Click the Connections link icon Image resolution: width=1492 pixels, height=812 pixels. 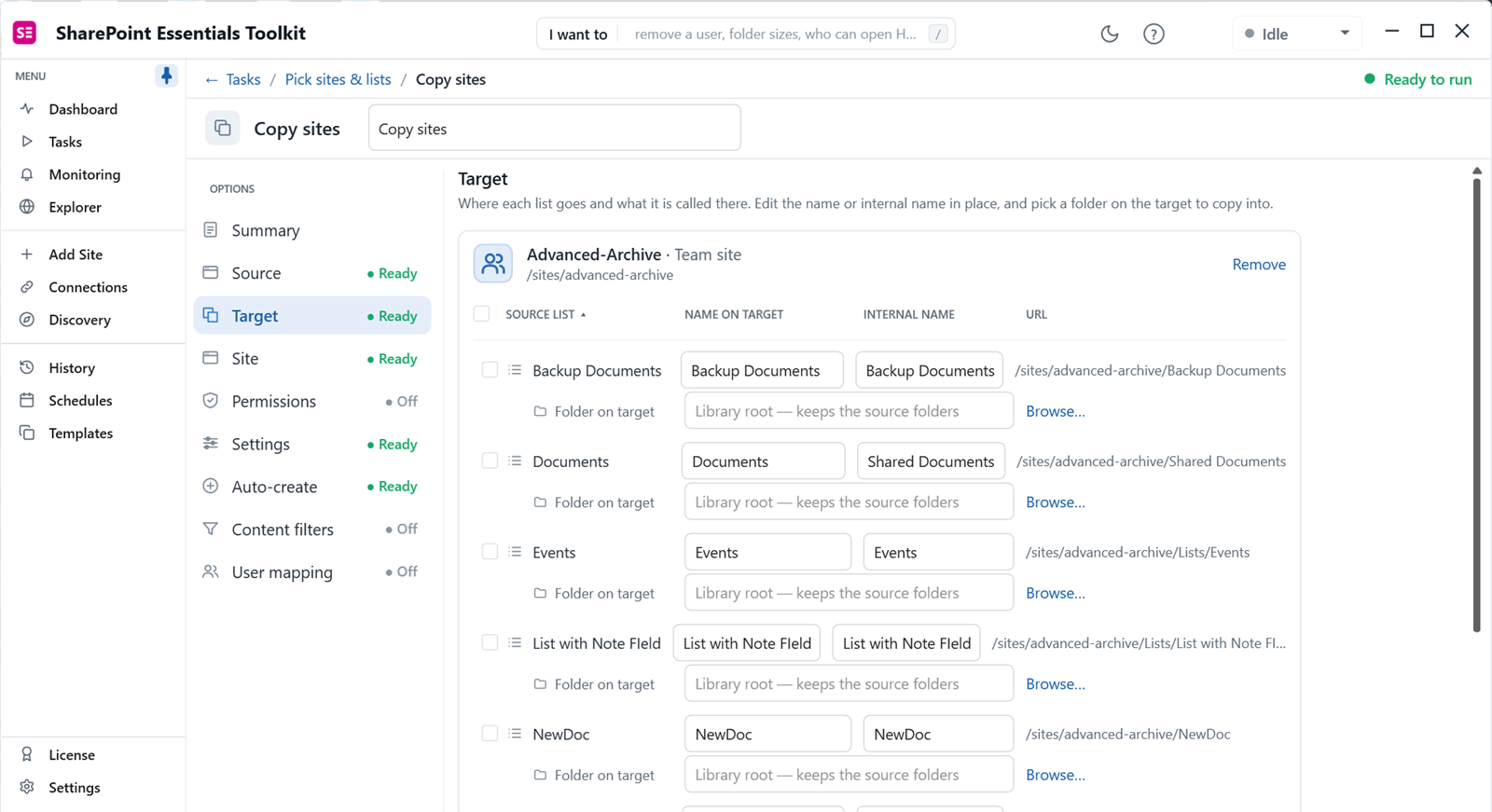point(27,287)
